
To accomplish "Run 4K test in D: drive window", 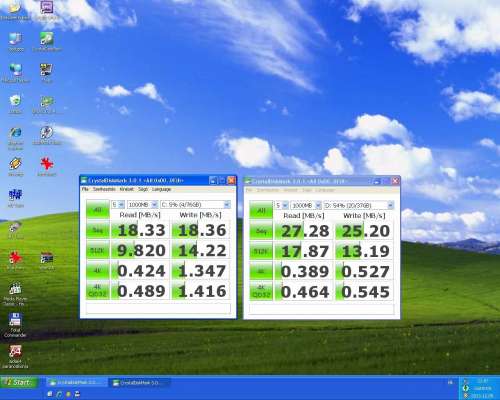I will click(x=261, y=272).
